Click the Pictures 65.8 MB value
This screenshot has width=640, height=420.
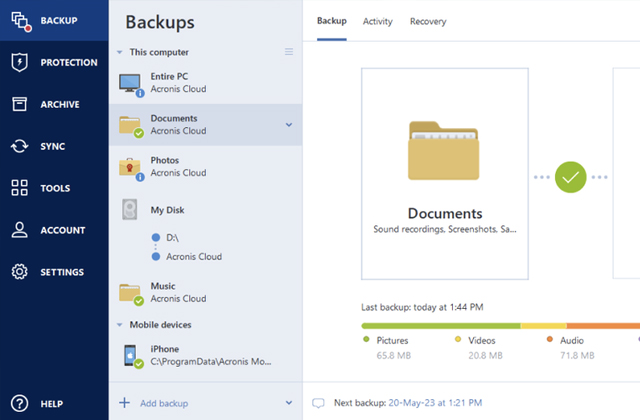393,356
